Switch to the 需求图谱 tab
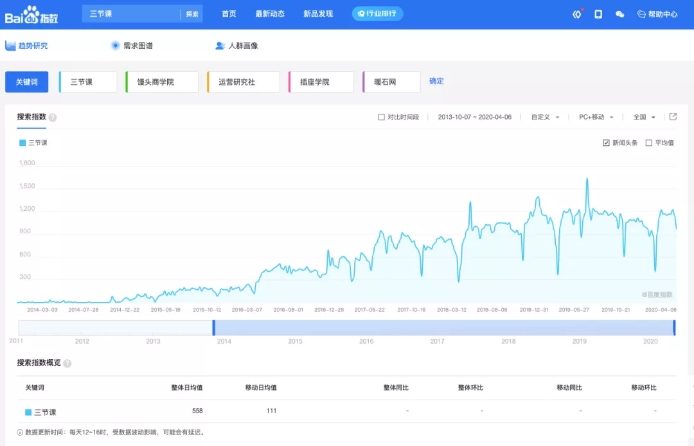694x446 pixels. [x=132, y=46]
